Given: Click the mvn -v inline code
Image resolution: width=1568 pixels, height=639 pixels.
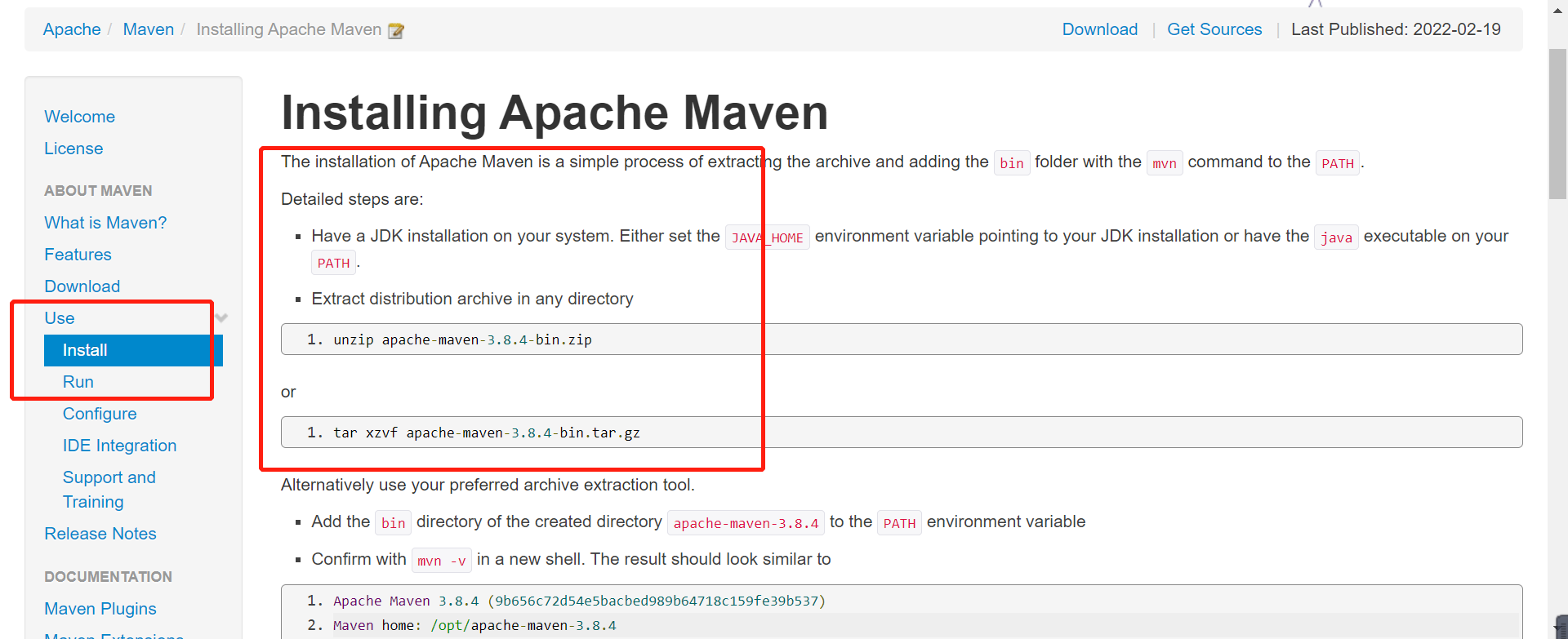Looking at the screenshot, I should (x=442, y=561).
